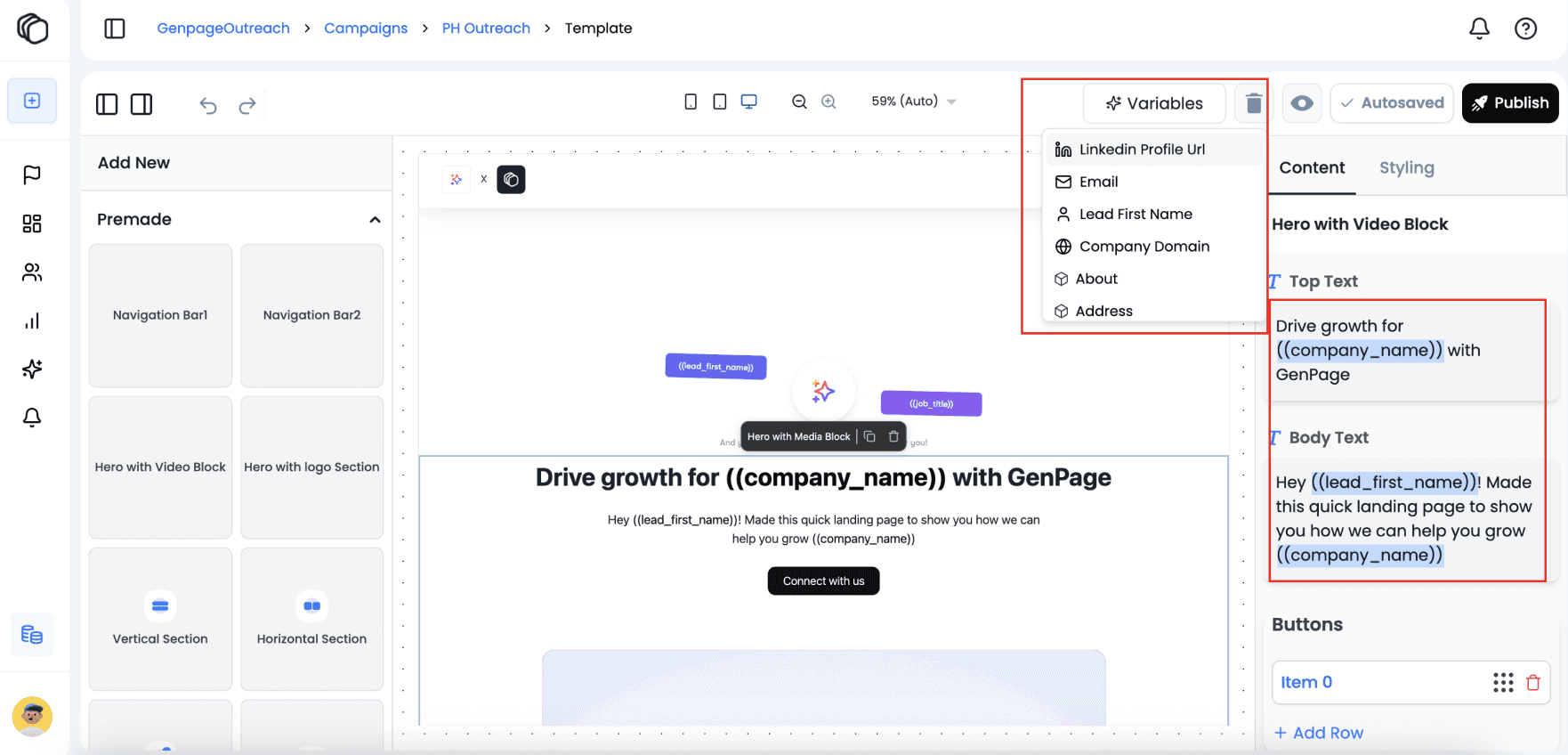Open the analytics bar chart sidebar icon

click(32, 321)
